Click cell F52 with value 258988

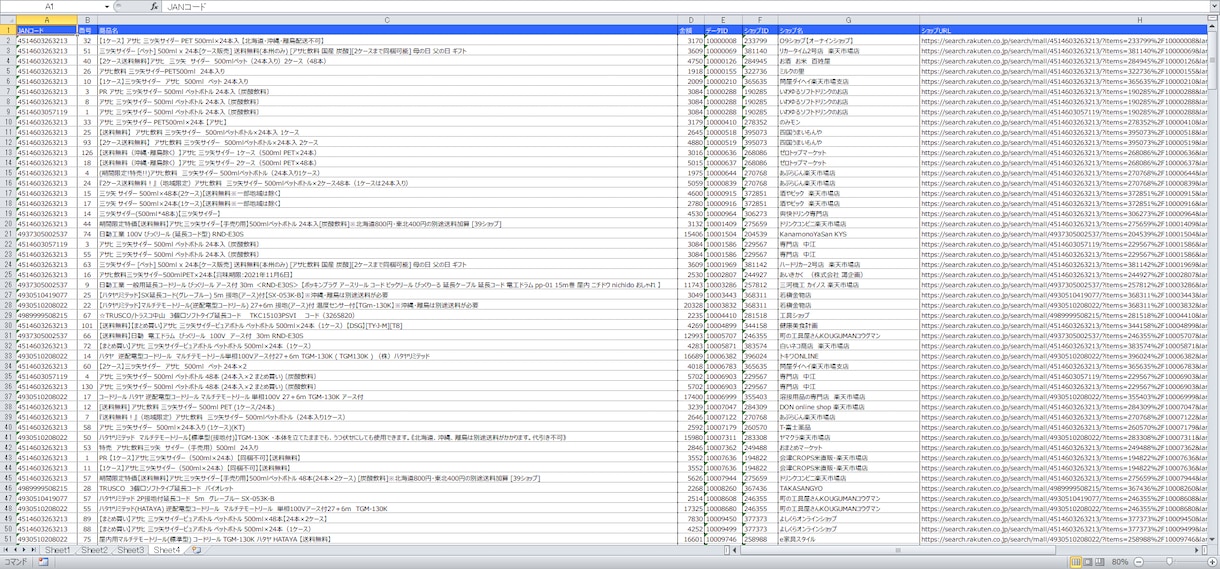click(x=760, y=539)
